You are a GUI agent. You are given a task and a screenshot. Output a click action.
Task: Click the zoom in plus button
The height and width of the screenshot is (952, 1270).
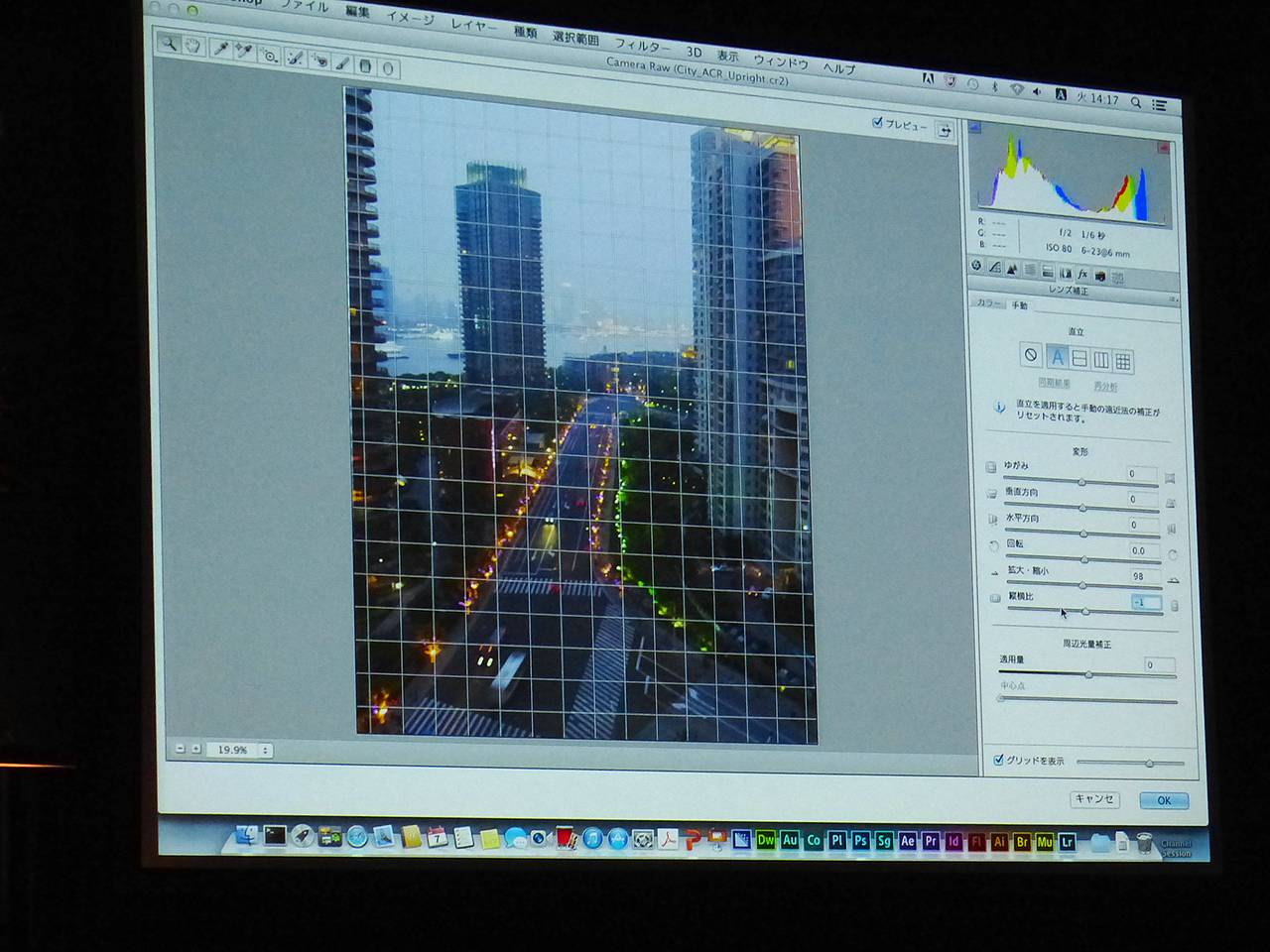196,750
